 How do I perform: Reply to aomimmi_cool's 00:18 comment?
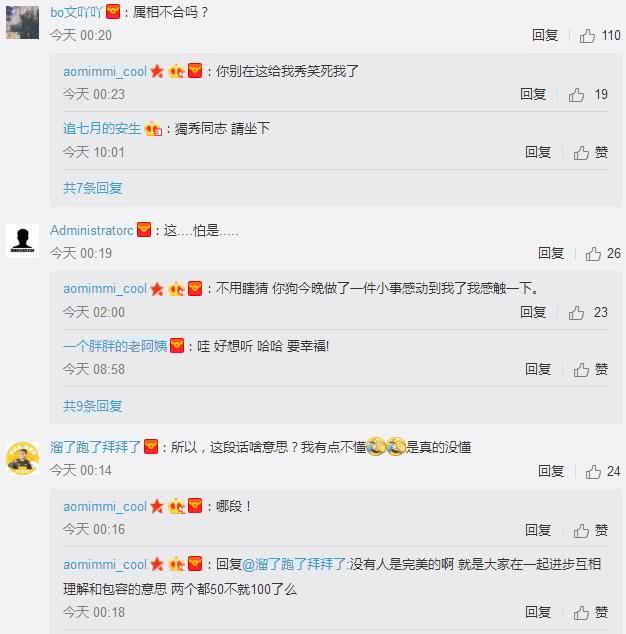538,613
